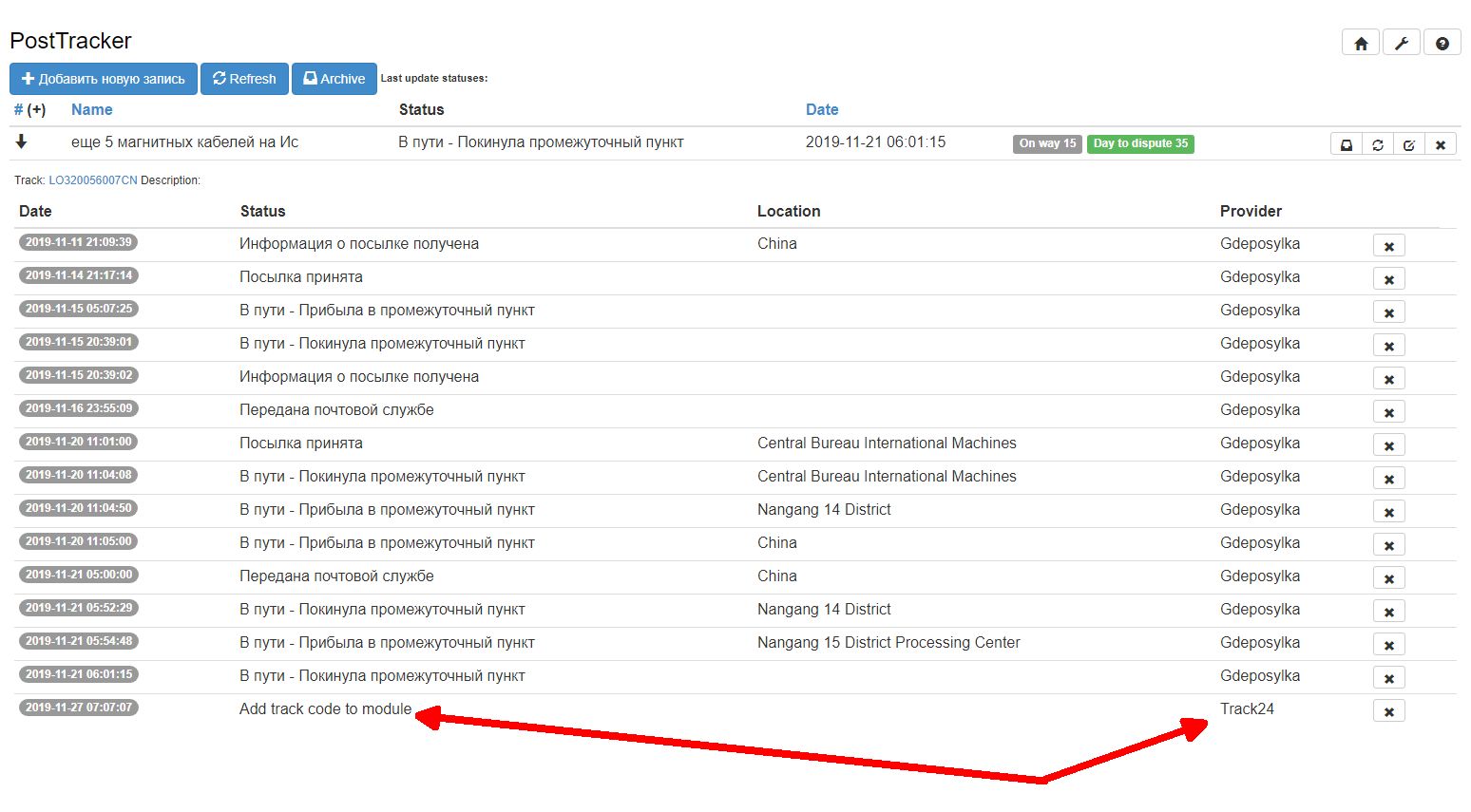Click the PostTracker title
Image resolution: width=1471 pixels, height=812 pixels.
[70, 41]
